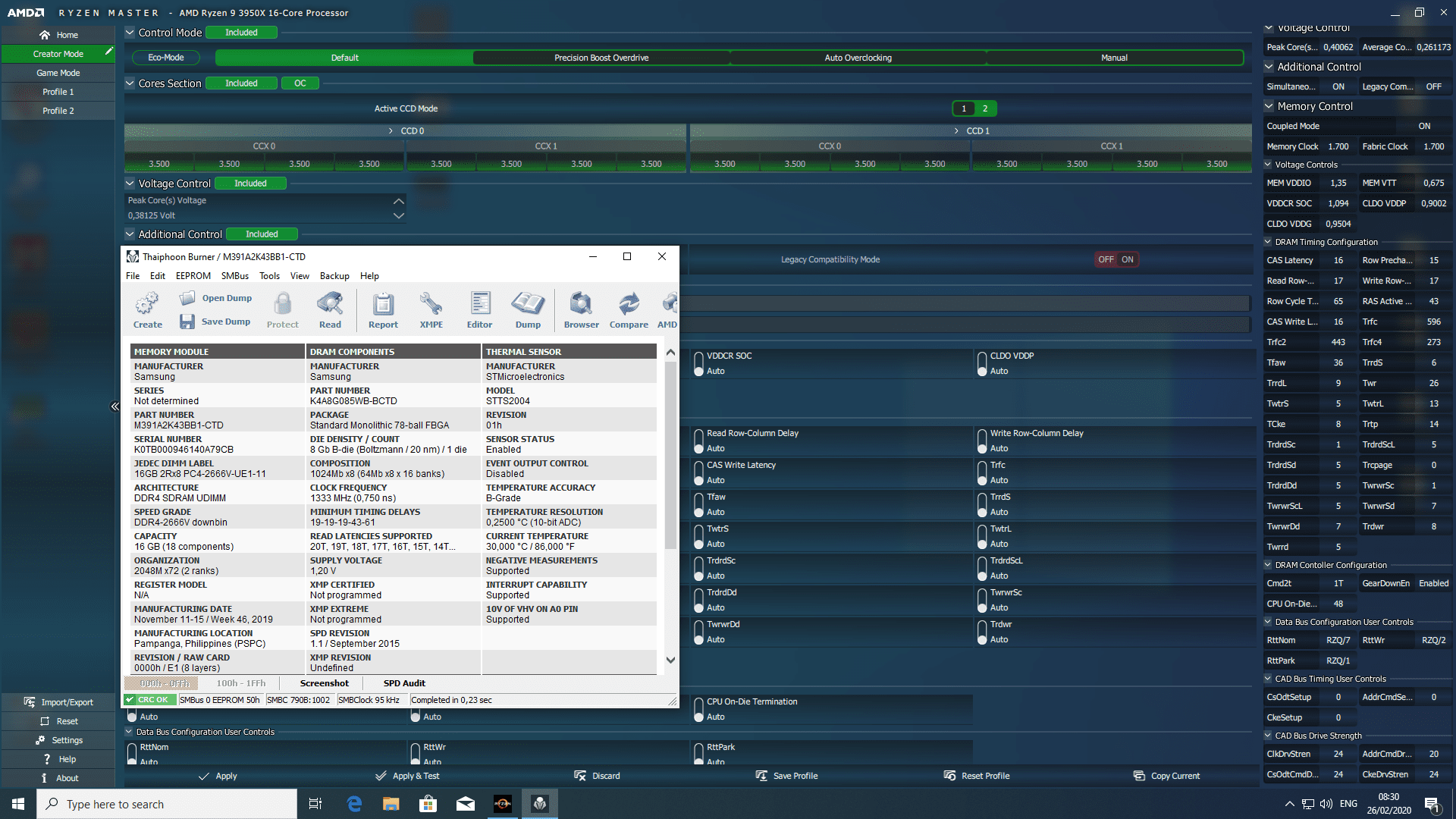
Task: Increase Peak Core(s) Voltage with up arrow
Action: pyautogui.click(x=398, y=201)
